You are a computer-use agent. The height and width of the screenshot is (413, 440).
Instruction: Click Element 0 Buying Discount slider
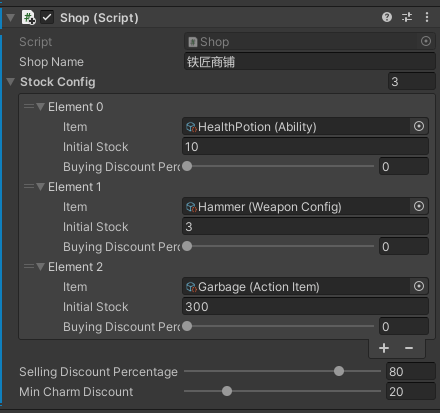(x=278, y=166)
